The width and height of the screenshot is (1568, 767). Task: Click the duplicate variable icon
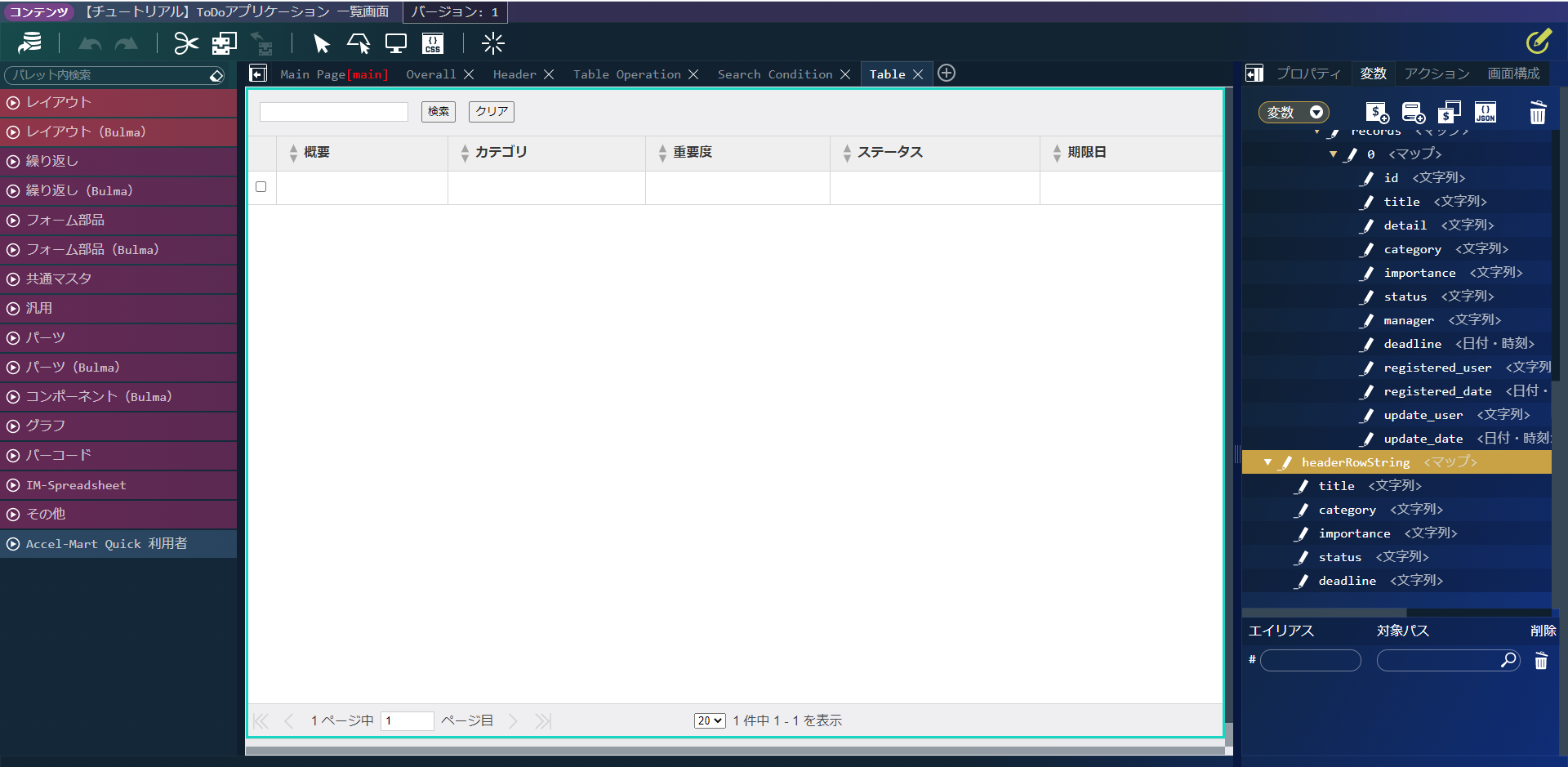click(x=1450, y=112)
